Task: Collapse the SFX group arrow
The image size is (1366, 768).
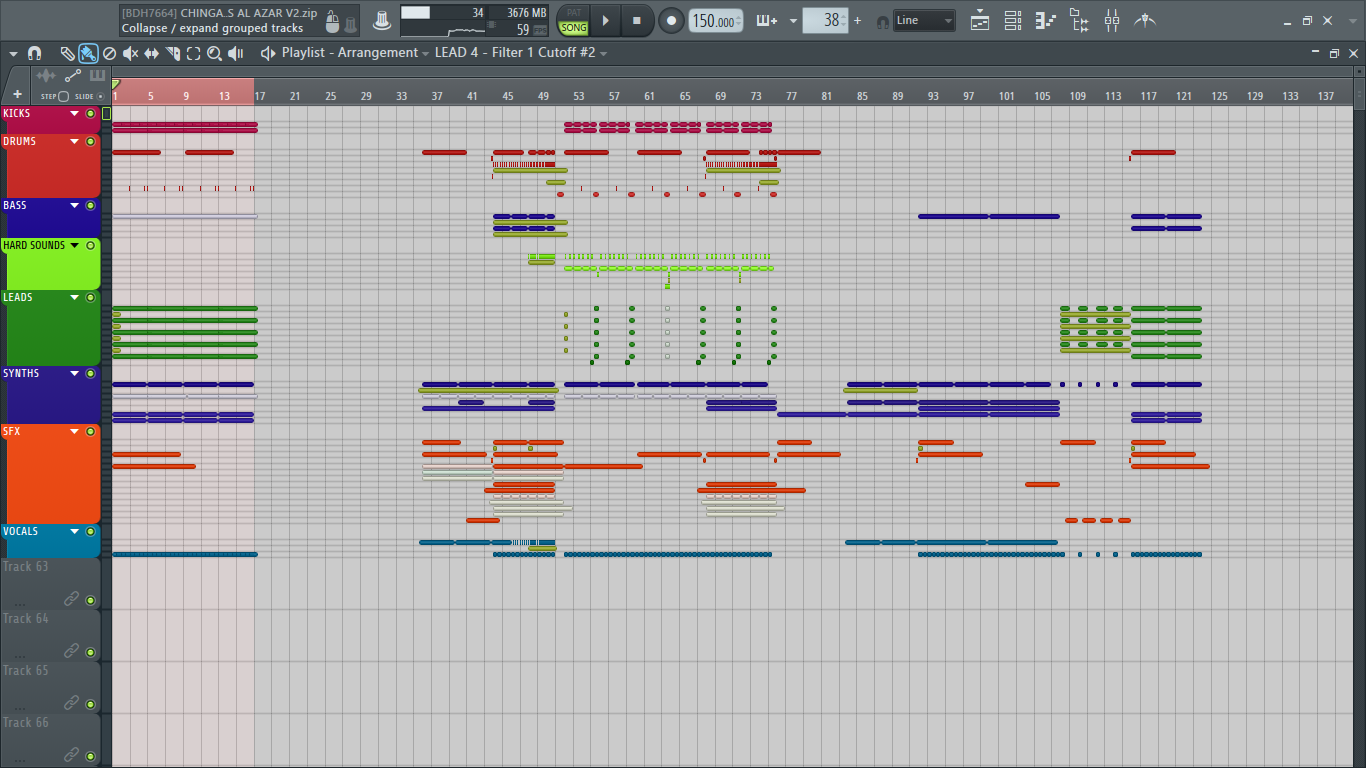Action: click(x=74, y=432)
